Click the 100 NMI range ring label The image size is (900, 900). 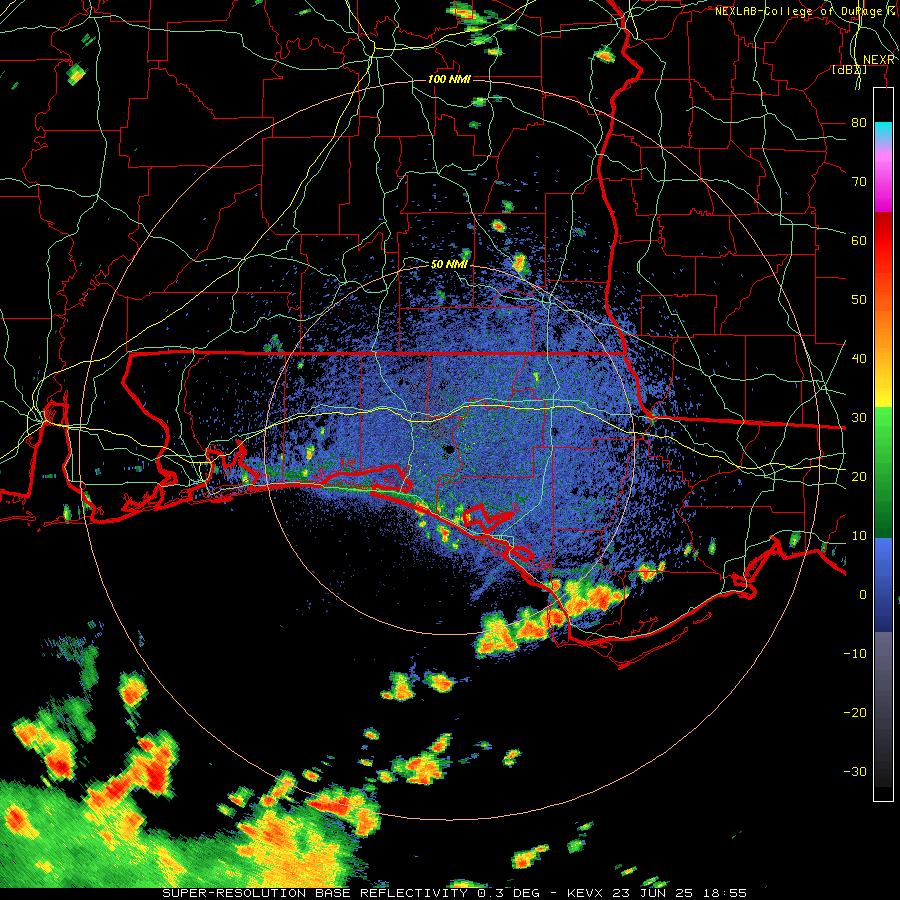pos(449,79)
